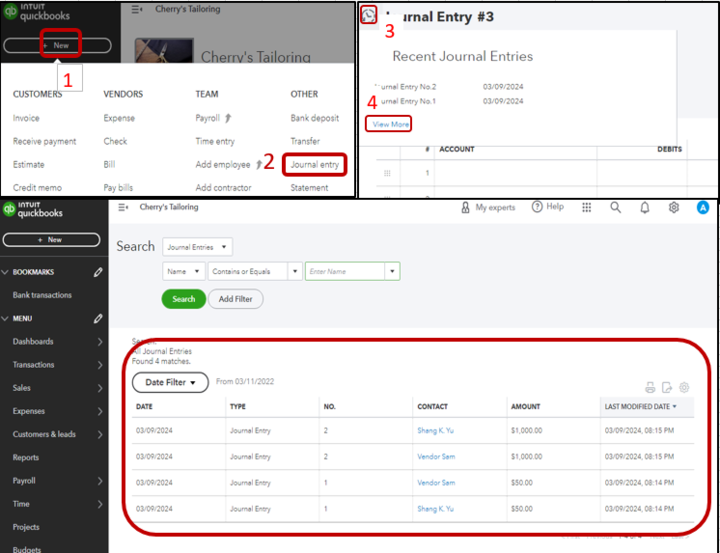Open the notifications bell
Screen dimensions: 720x553
[x=645, y=208]
